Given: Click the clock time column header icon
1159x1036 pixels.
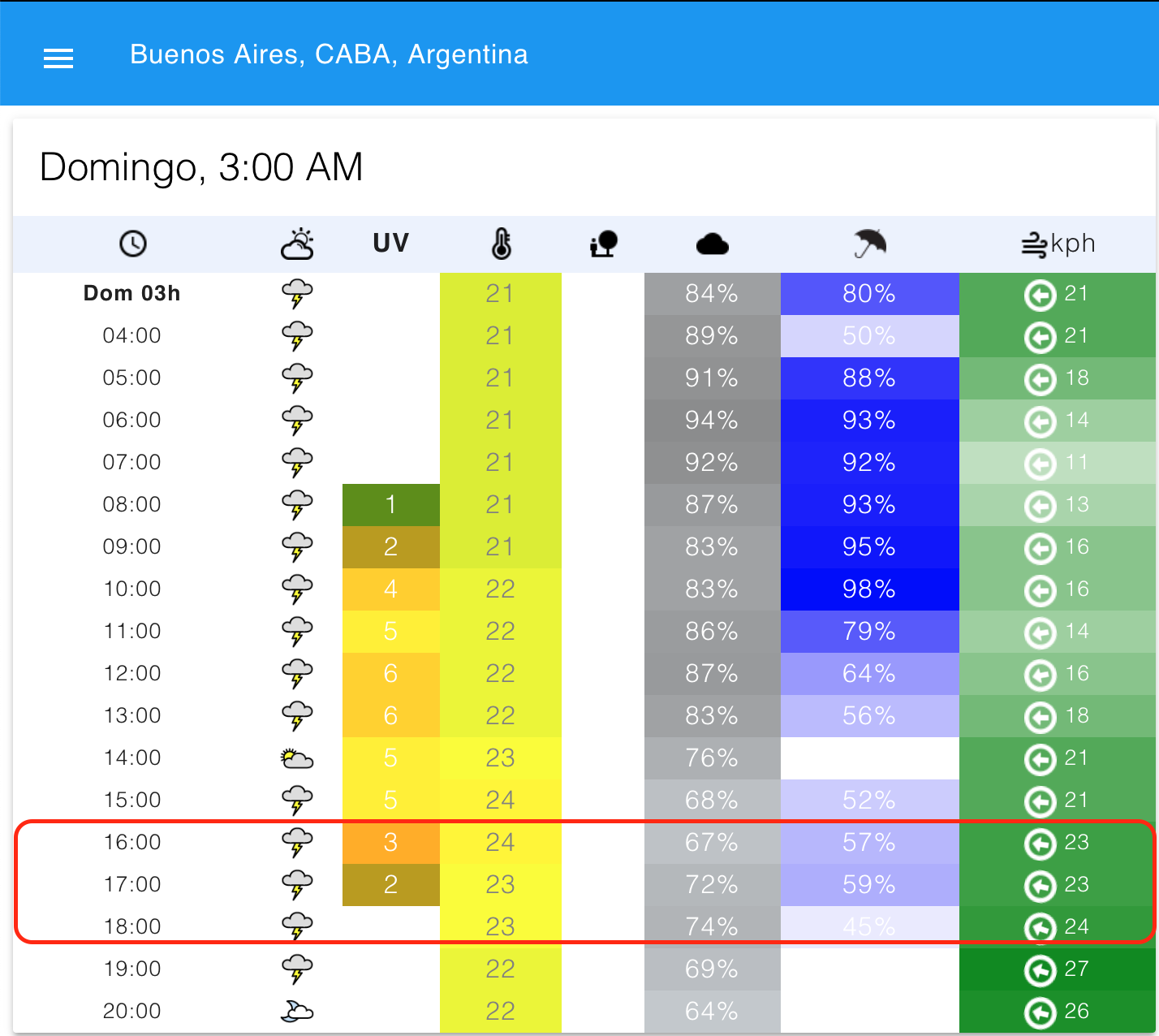Looking at the screenshot, I should click(133, 244).
